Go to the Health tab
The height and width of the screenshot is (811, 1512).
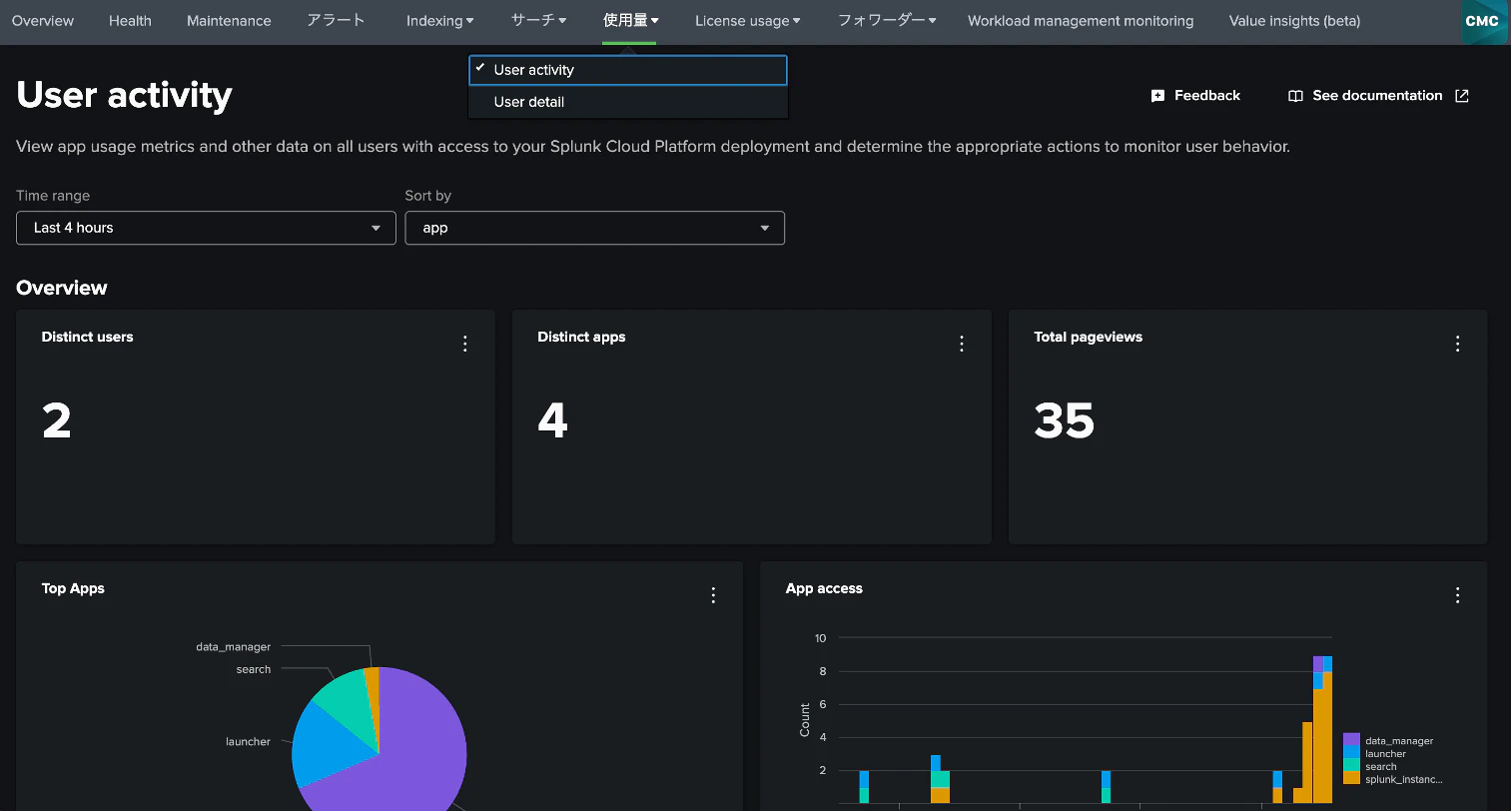coord(130,21)
